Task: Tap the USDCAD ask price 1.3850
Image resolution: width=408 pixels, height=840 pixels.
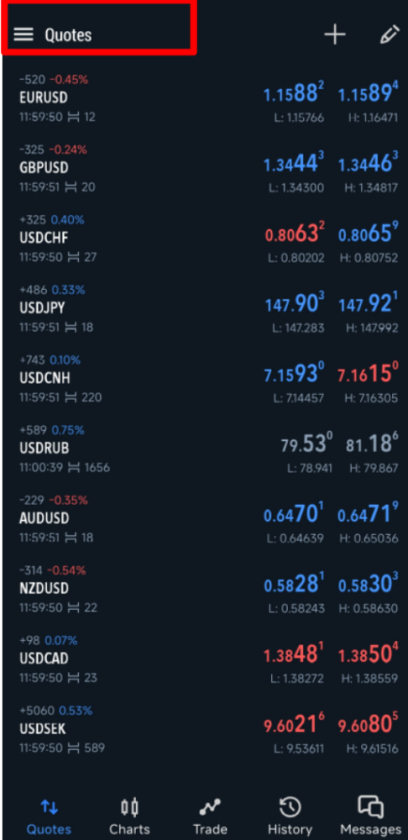Action: (368, 655)
